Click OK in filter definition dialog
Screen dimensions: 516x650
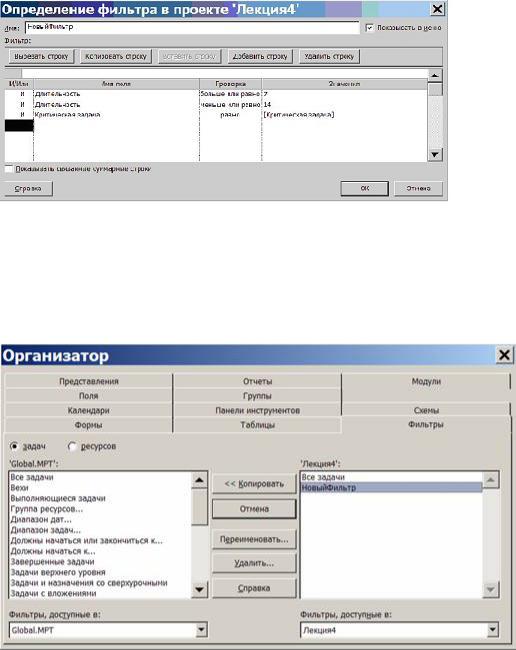pos(364,188)
